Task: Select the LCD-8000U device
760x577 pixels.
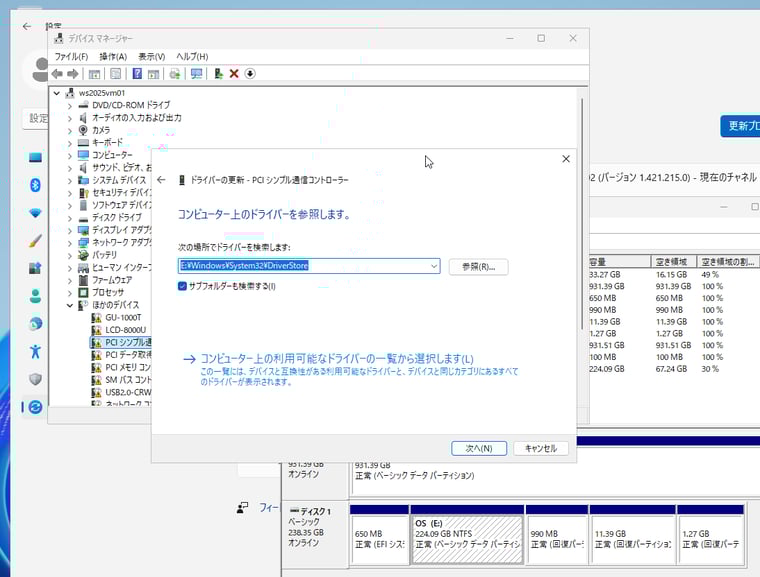Action: [125, 330]
